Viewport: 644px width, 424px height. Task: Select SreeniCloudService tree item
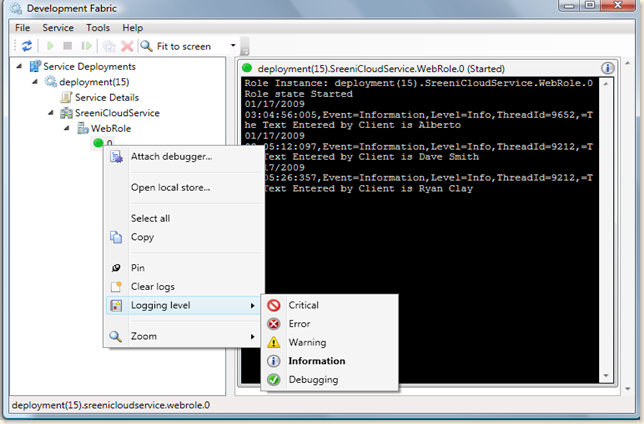point(117,113)
